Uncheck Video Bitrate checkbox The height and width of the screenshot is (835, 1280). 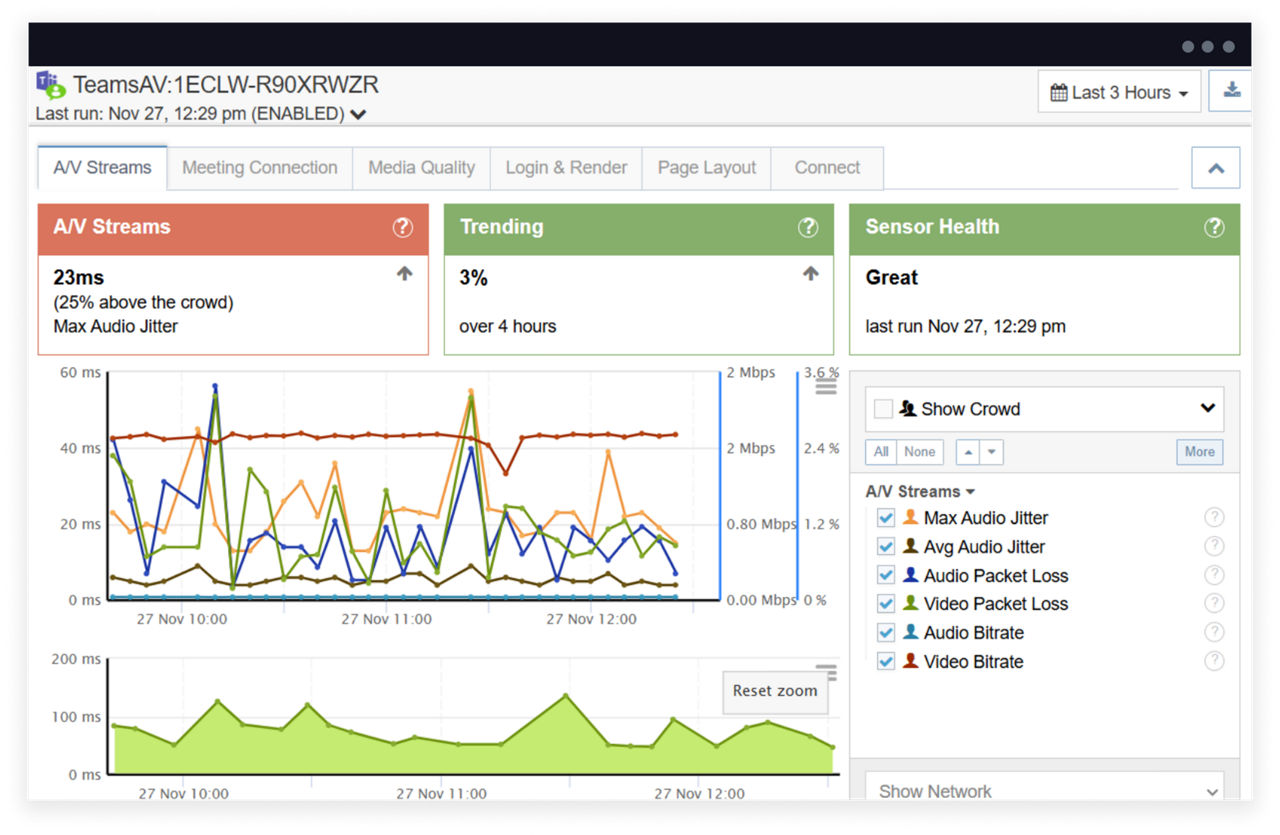885,661
